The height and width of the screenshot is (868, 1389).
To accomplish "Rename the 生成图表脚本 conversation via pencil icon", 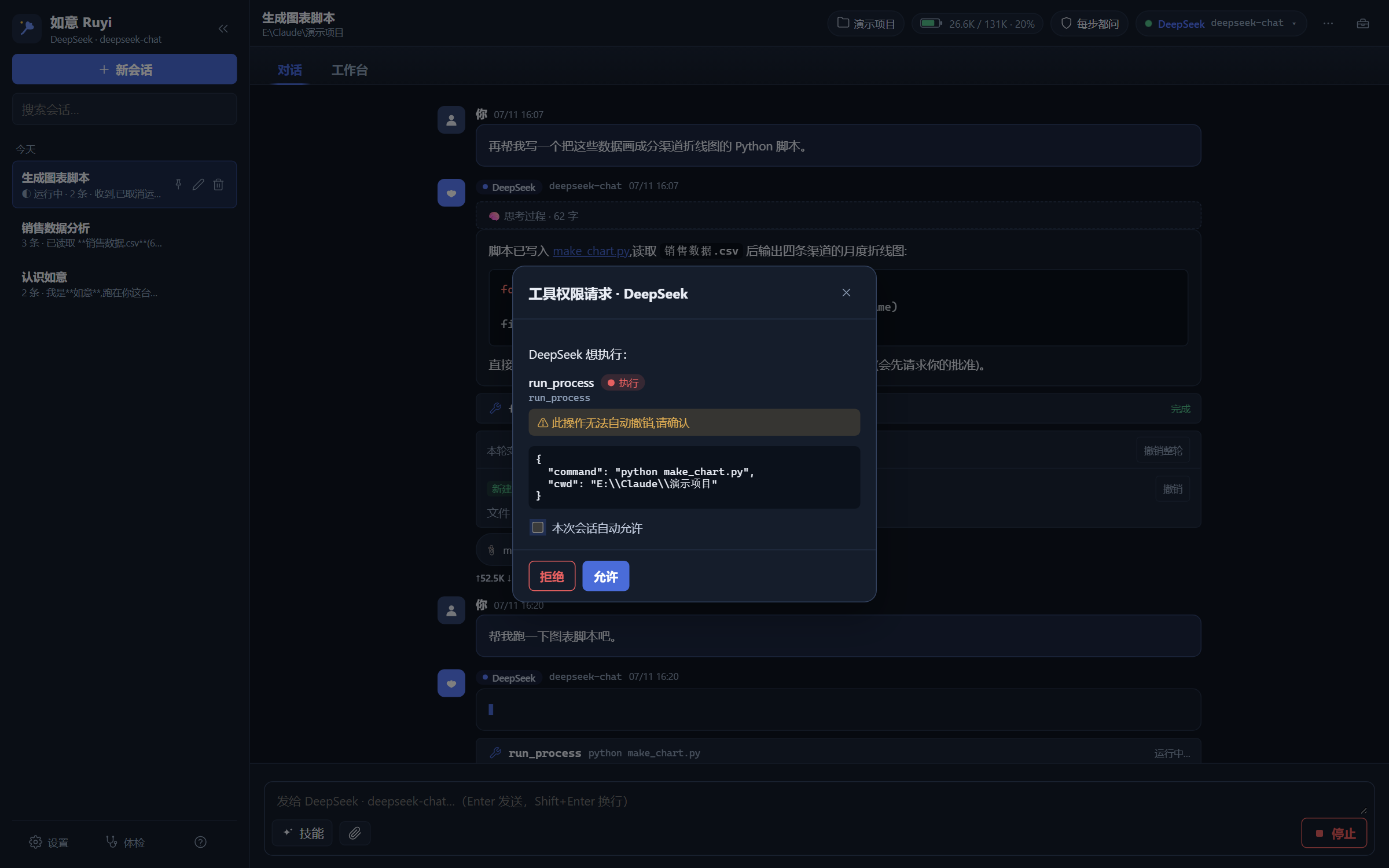I will tap(199, 184).
